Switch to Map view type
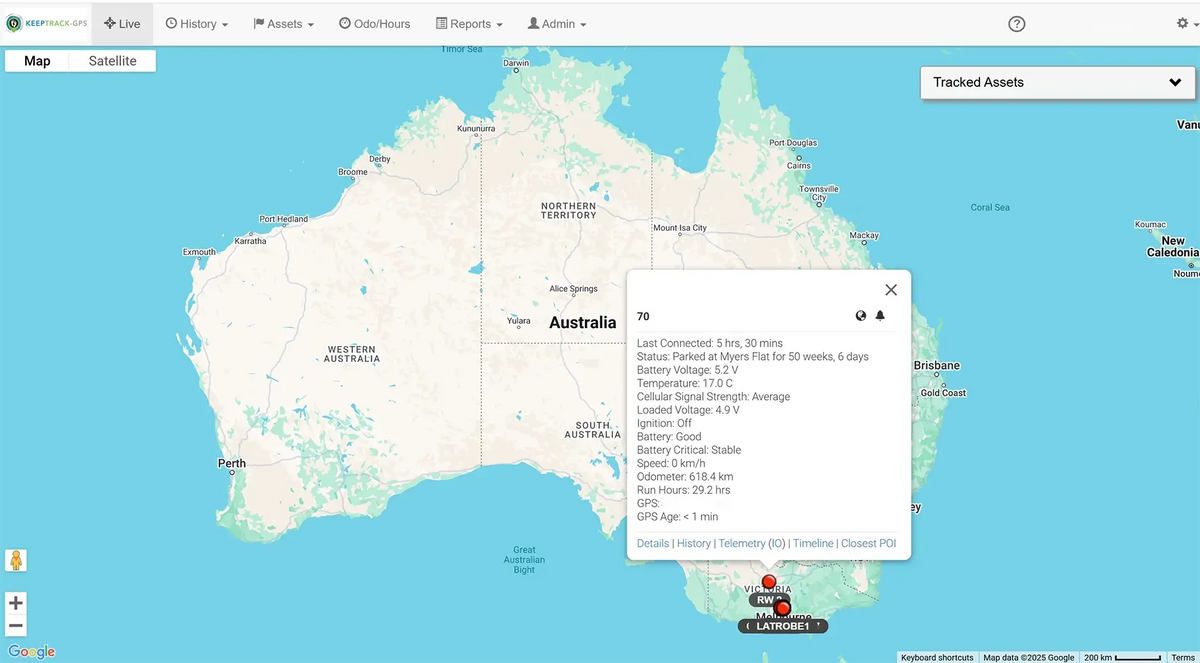 tap(37, 61)
